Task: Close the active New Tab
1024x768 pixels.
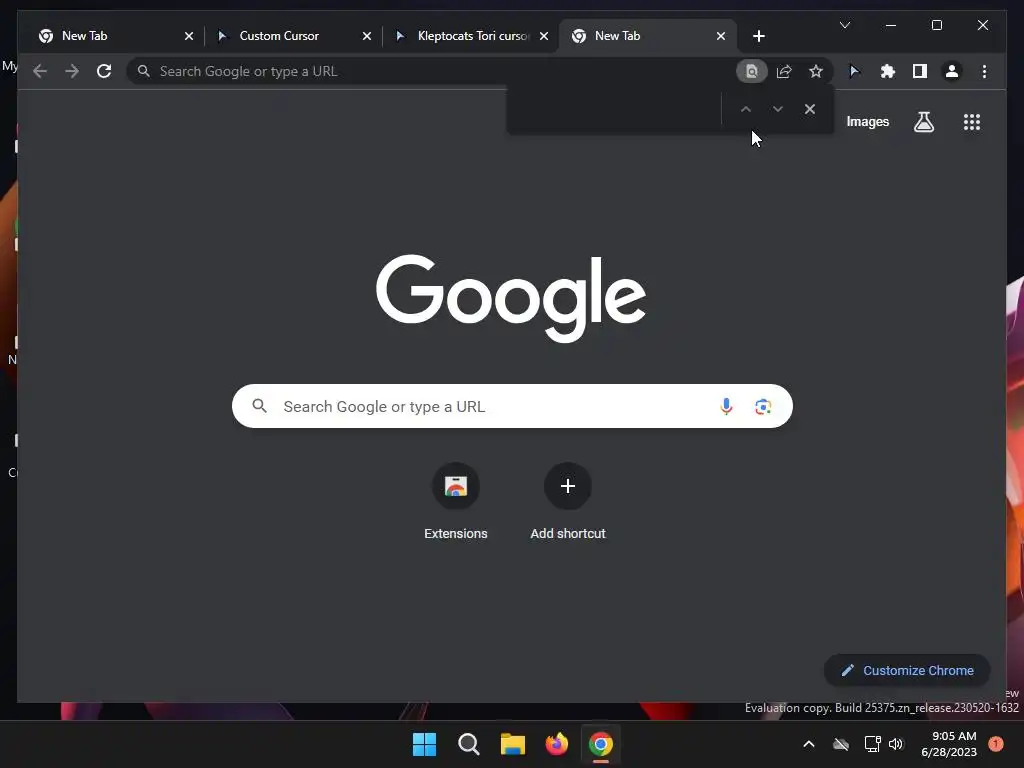Action: [x=721, y=36]
